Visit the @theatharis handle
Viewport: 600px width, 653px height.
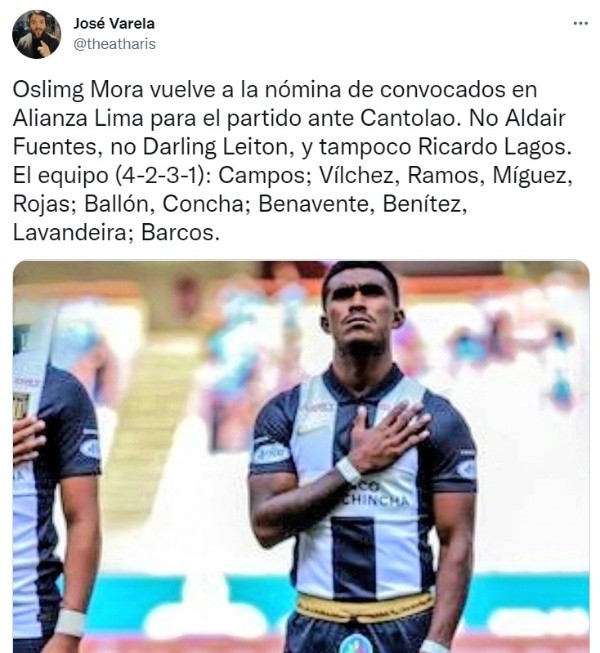pyautogui.click(x=115, y=44)
